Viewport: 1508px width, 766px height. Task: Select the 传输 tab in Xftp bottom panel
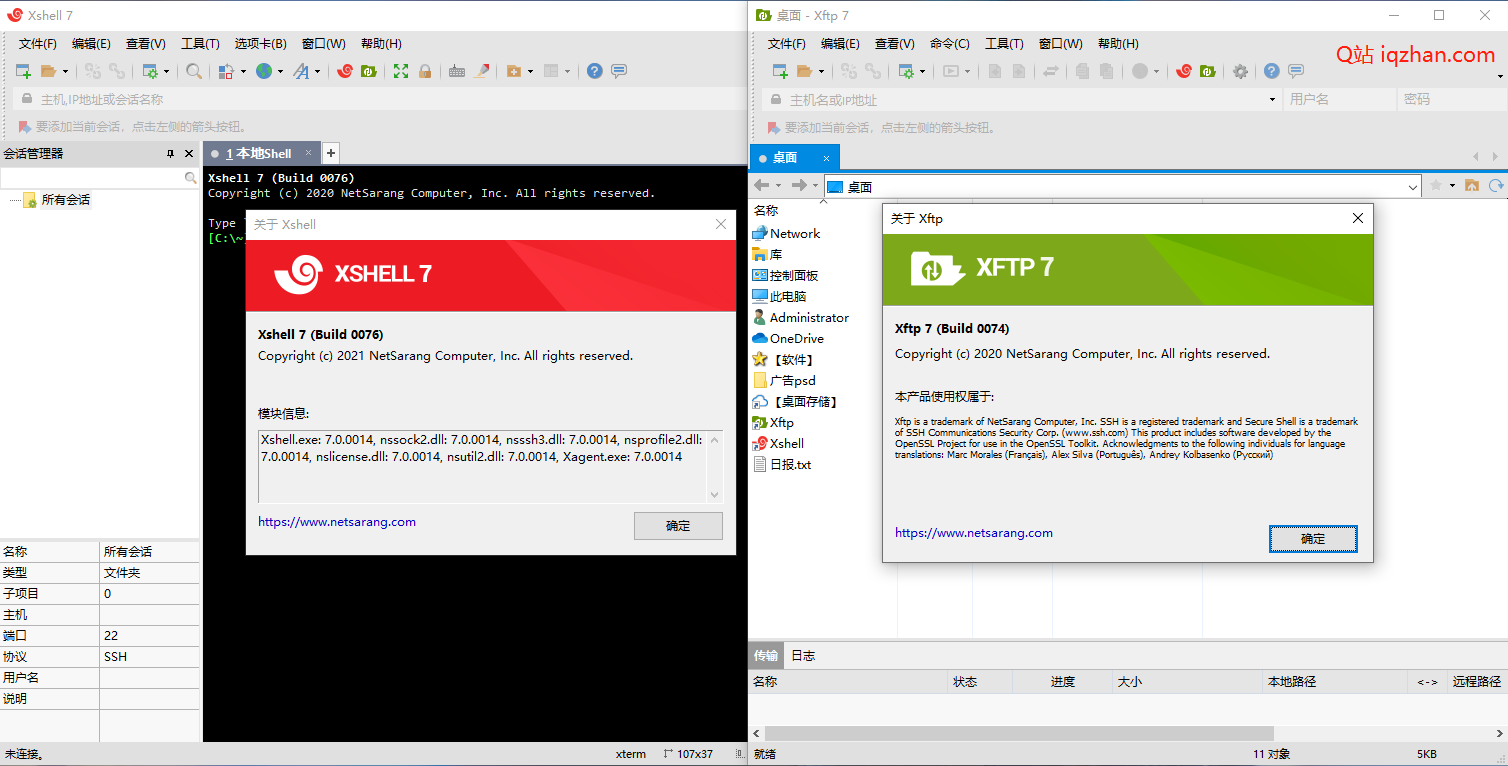(x=766, y=656)
